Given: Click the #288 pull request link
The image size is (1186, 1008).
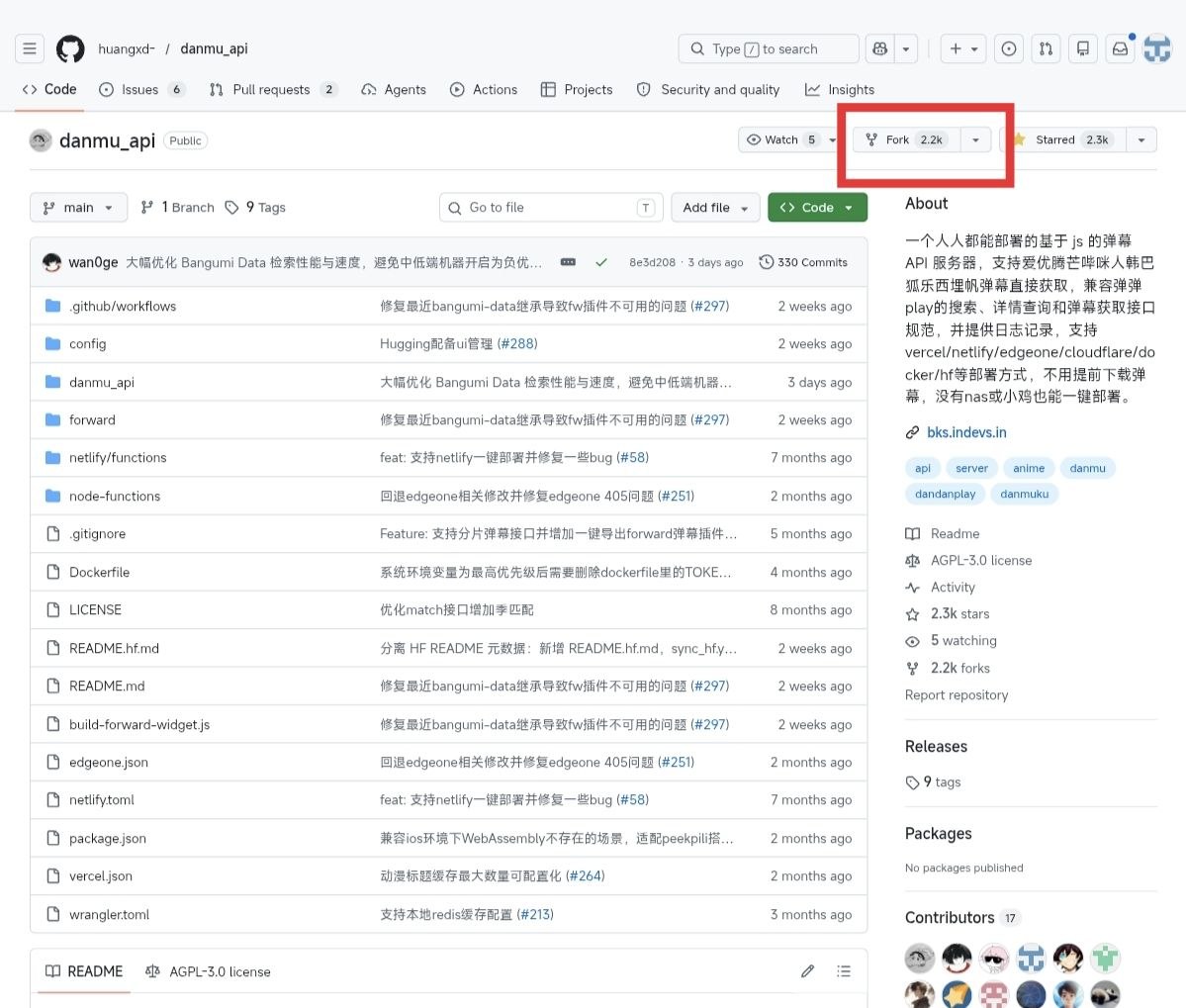Looking at the screenshot, I should 517,344.
